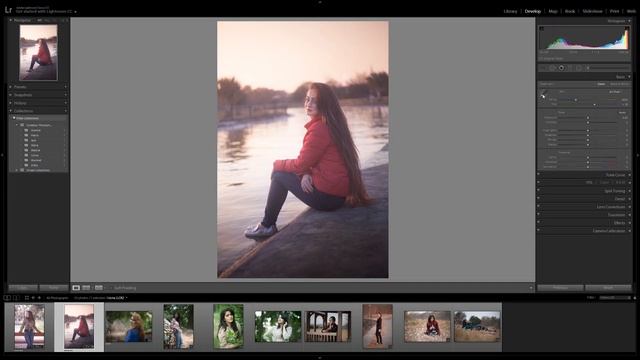This screenshot has width=640, height=360.
Task: Toggle Tone Curve panel on/off switch
Action: point(538,174)
